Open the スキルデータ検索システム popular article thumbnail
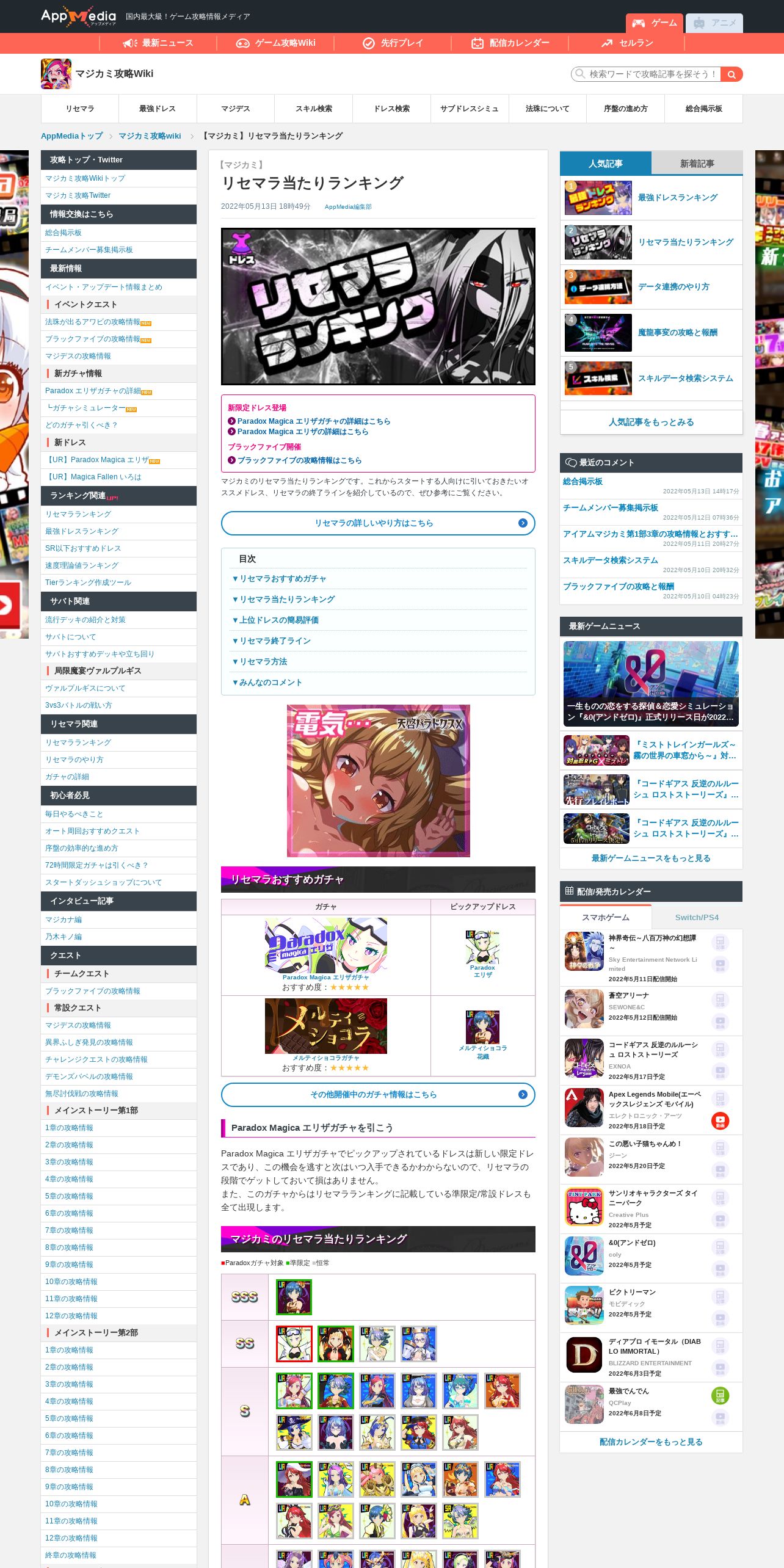 [598, 378]
